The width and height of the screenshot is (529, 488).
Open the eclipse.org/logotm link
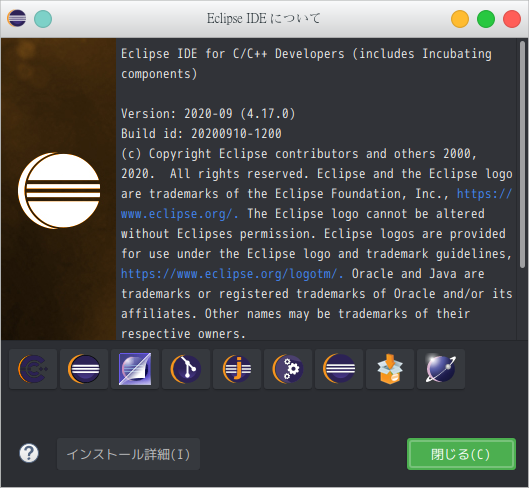[232, 274]
